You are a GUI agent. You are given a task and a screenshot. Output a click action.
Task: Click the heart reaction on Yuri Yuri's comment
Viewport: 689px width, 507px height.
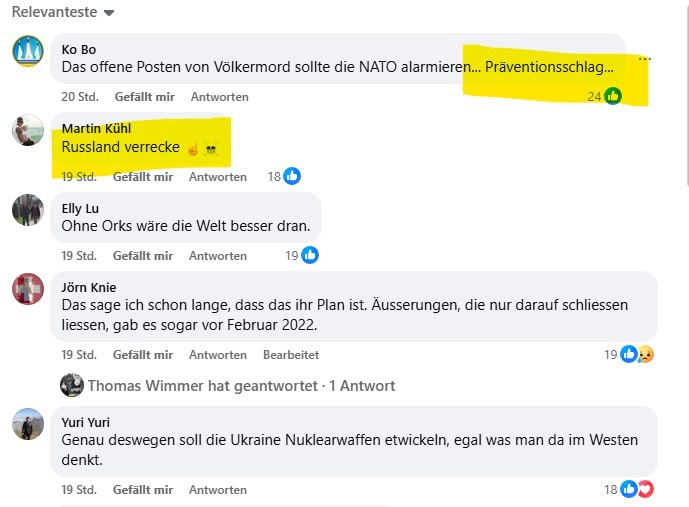pos(645,489)
